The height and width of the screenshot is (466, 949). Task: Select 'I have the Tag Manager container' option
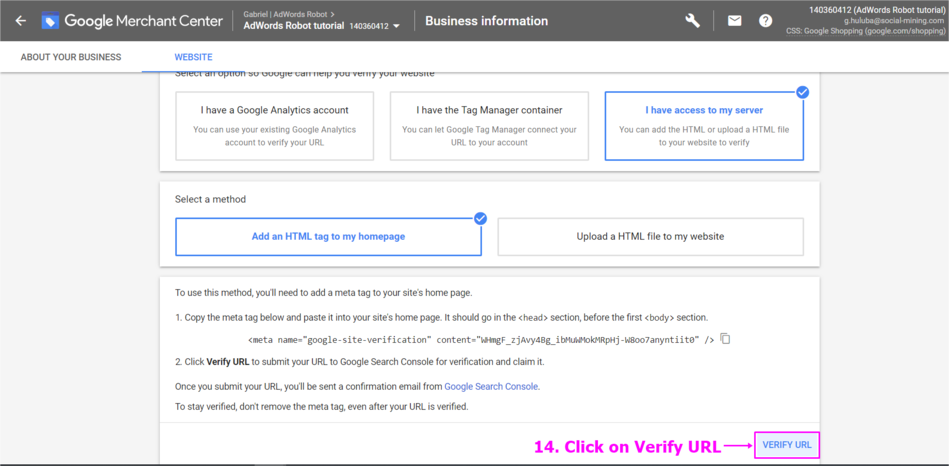pyautogui.click(x=489, y=126)
